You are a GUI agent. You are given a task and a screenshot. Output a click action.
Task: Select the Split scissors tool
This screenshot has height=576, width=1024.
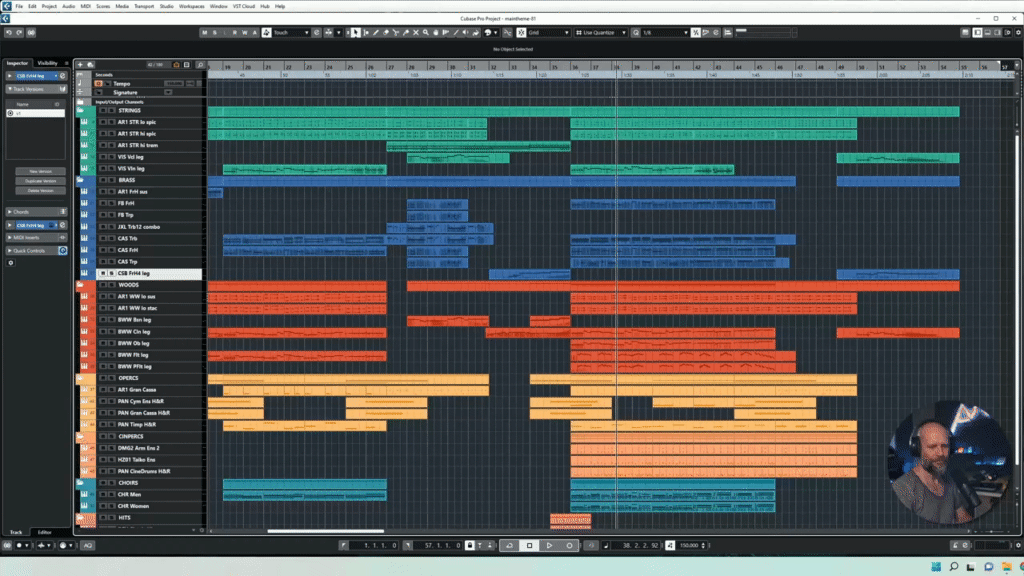[x=396, y=33]
